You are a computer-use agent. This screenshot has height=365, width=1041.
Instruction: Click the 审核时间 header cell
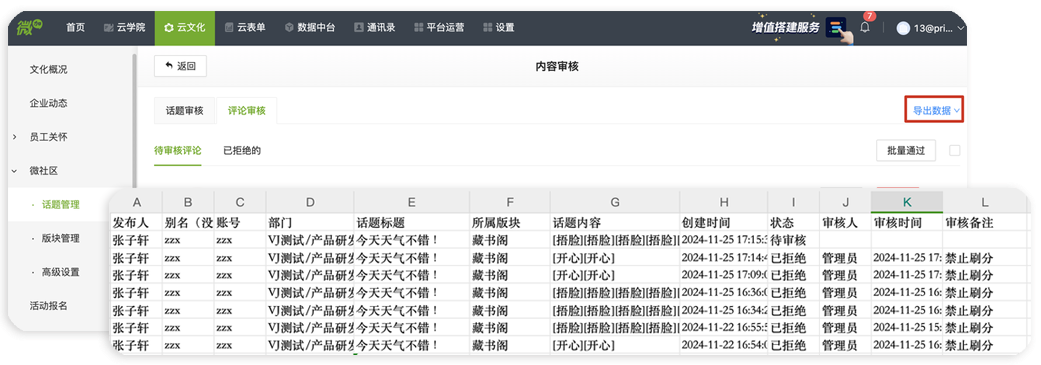[x=907, y=222]
